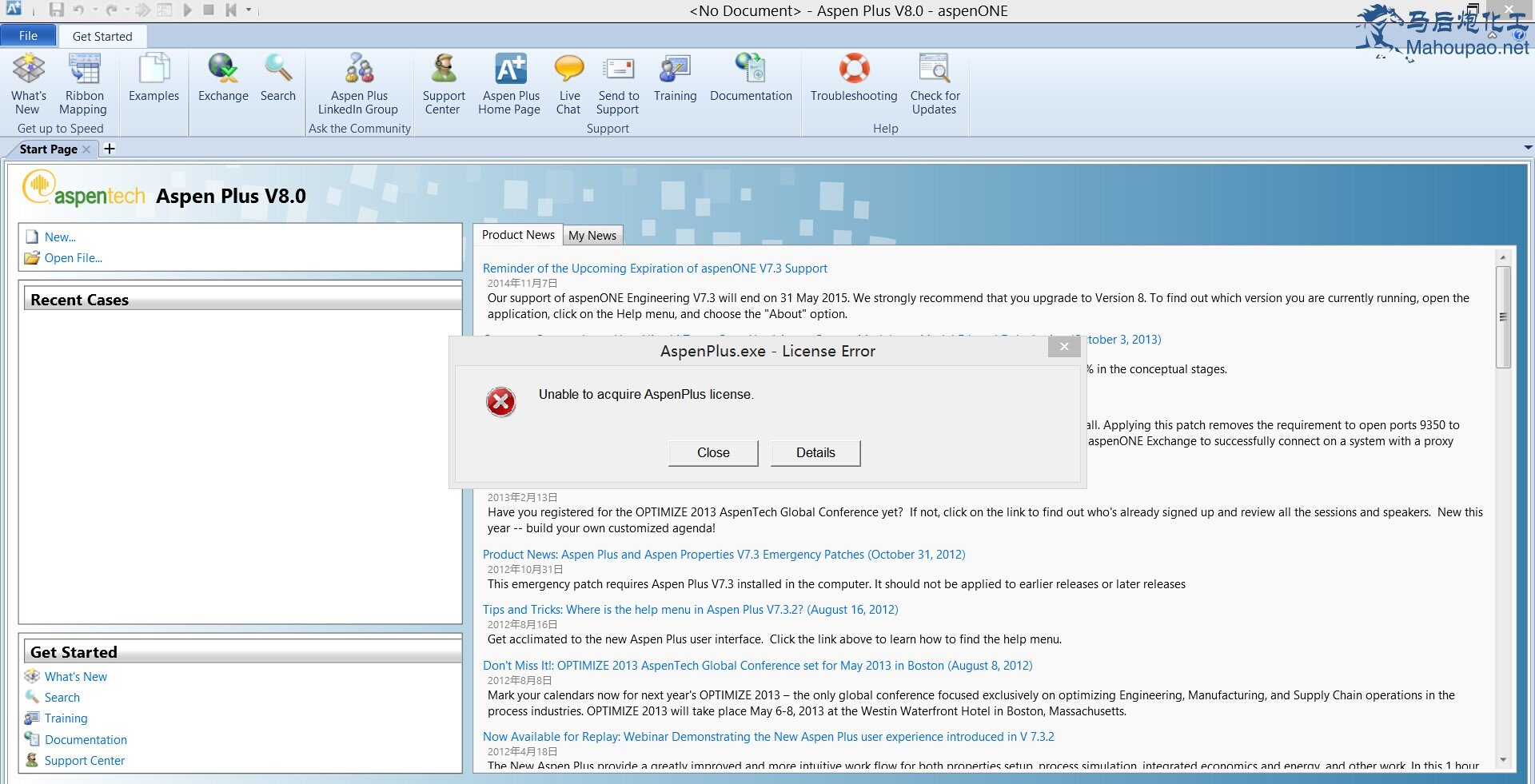Open What's New in the ribbon
1535x784 pixels.
pos(29,84)
